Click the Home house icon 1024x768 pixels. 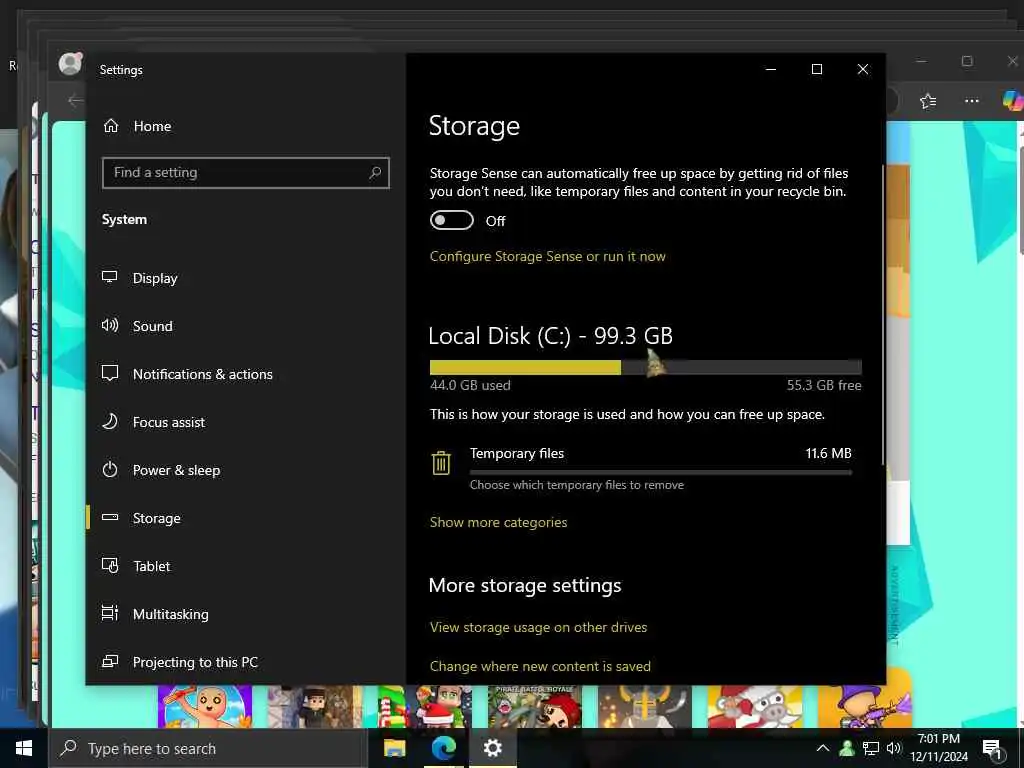pos(111,125)
